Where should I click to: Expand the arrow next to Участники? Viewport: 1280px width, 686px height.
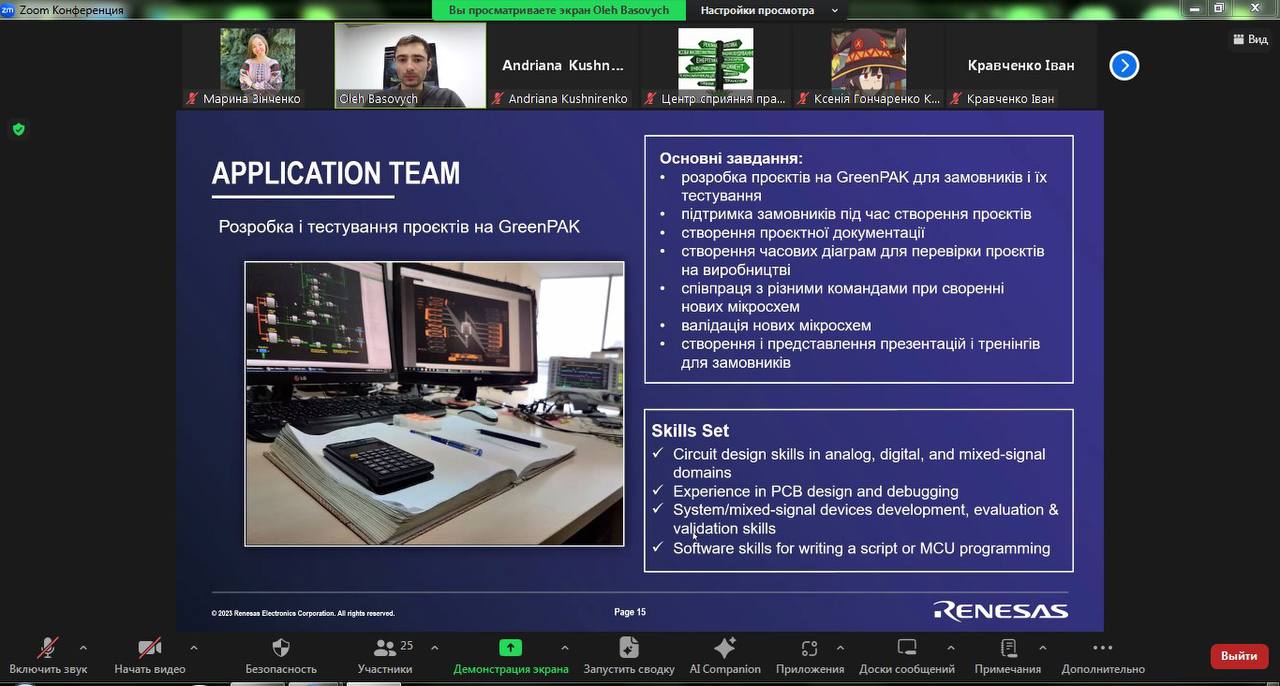click(x=434, y=647)
